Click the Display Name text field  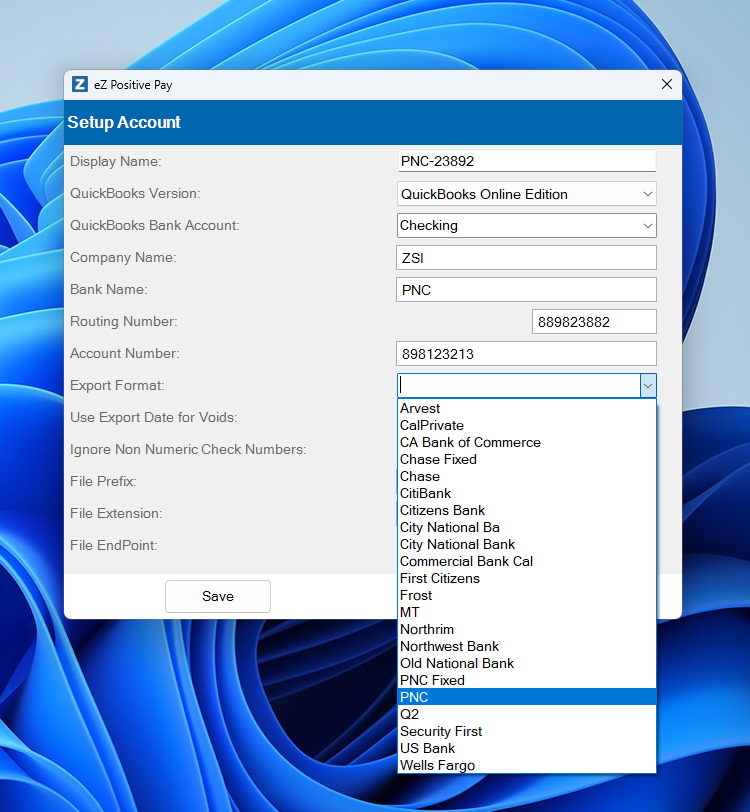coord(526,161)
